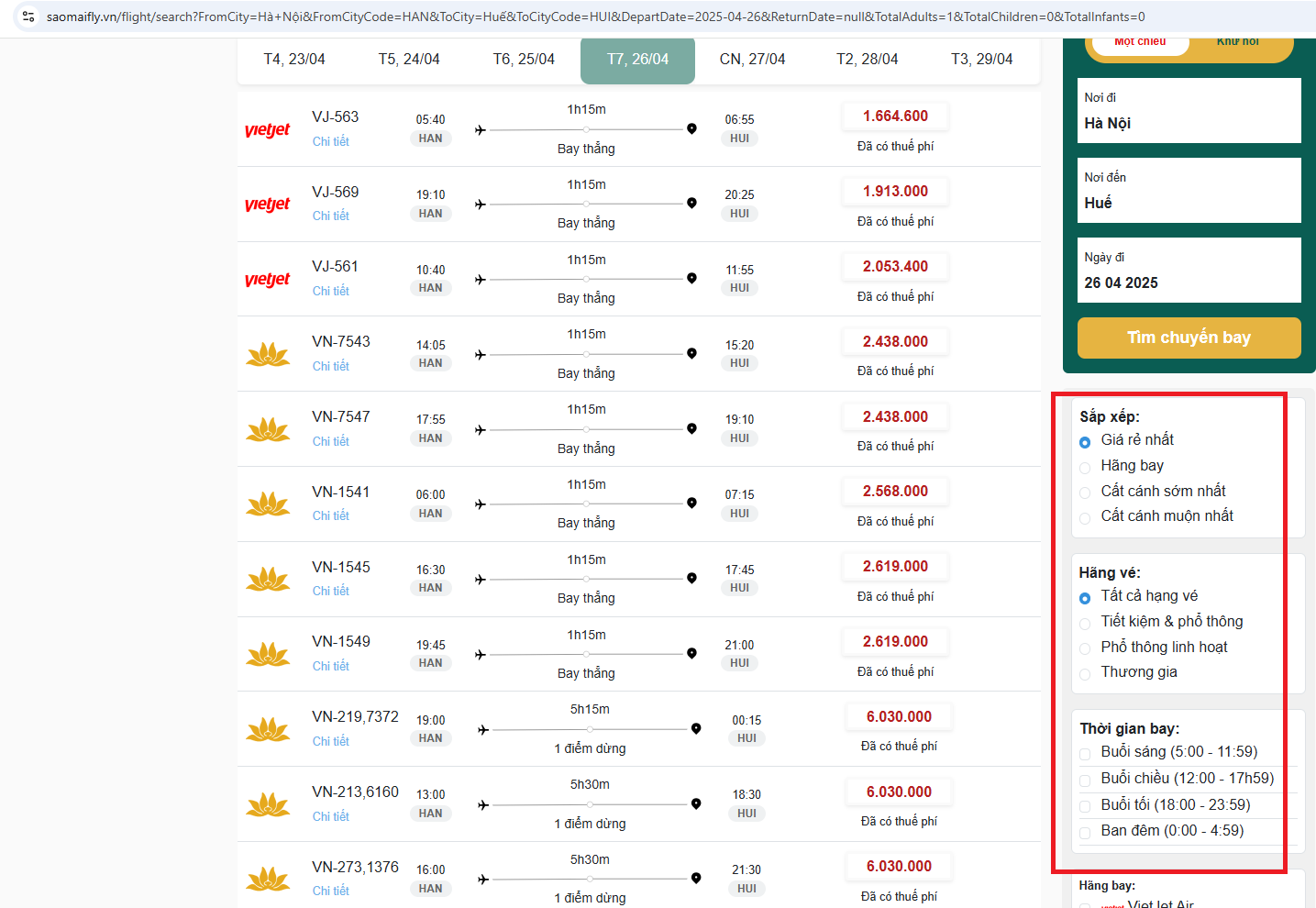Click Vietnam Airlines lotus logo for VN-219,7372
This screenshot has height=908, width=1316.
268,730
